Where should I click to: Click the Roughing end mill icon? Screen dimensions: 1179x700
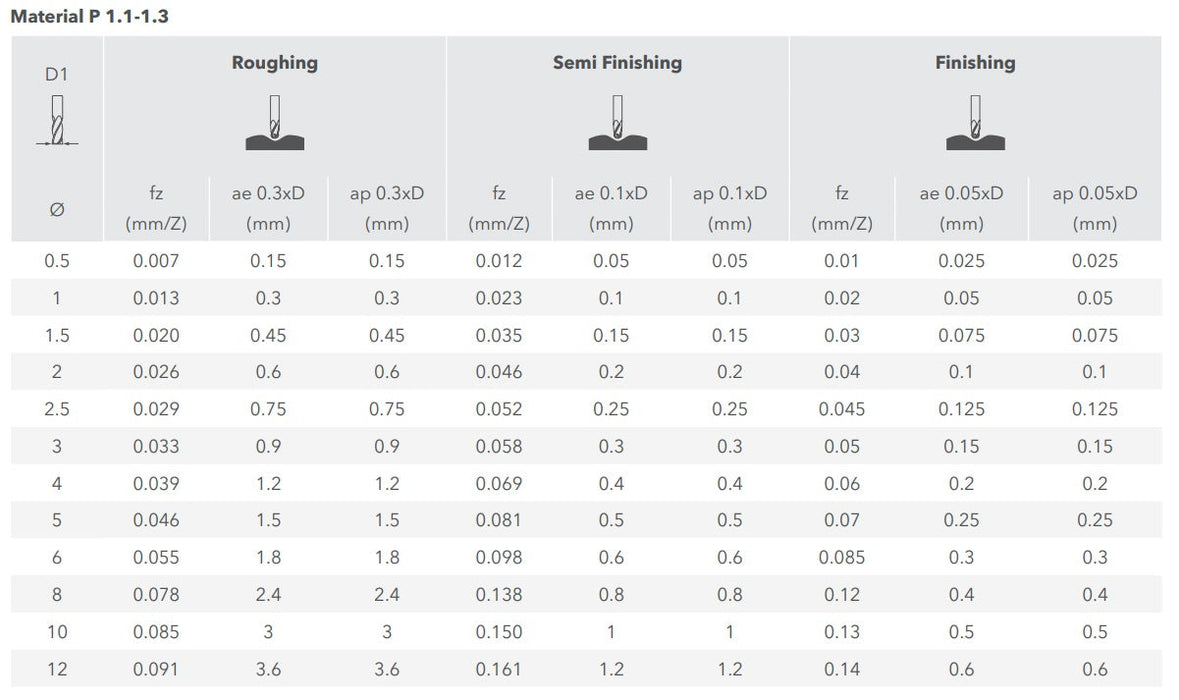pyautogui.click(x=274, y=123)
